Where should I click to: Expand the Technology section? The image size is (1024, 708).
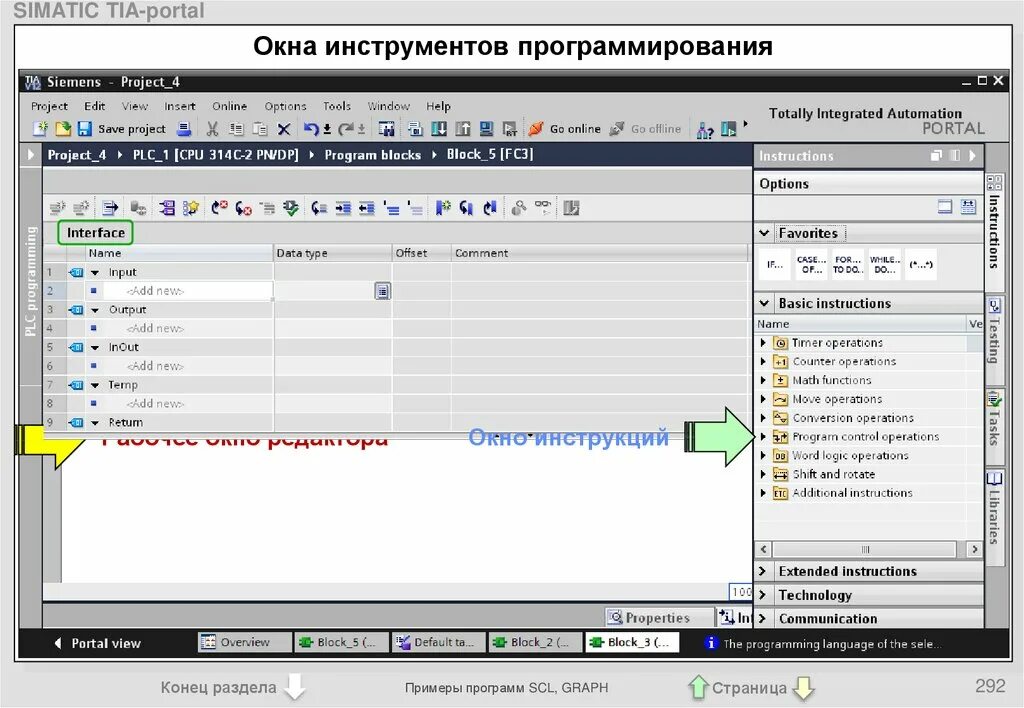762,595
